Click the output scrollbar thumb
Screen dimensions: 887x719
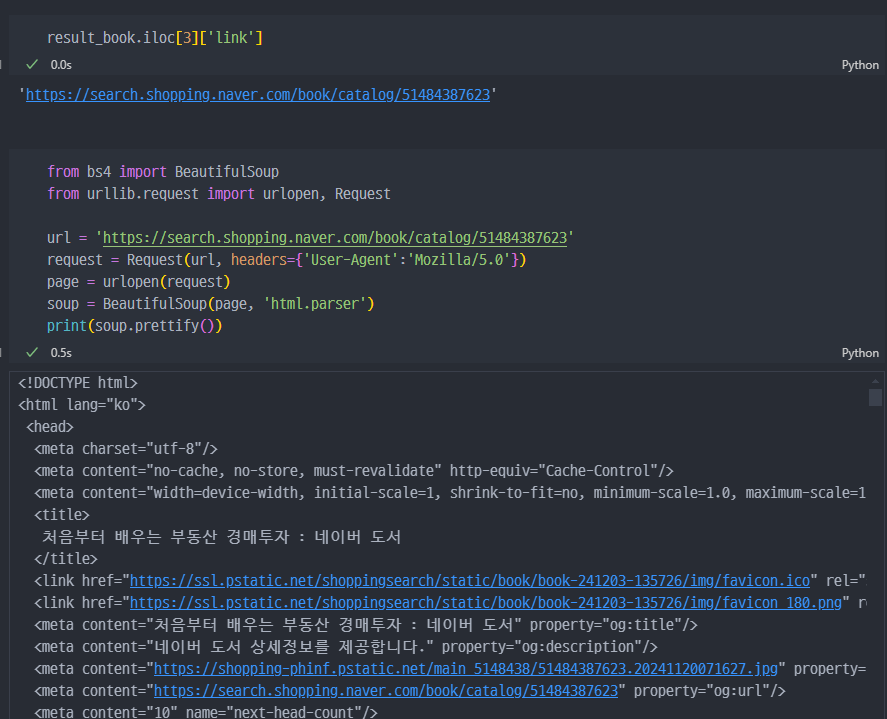(x=875, y=397)
